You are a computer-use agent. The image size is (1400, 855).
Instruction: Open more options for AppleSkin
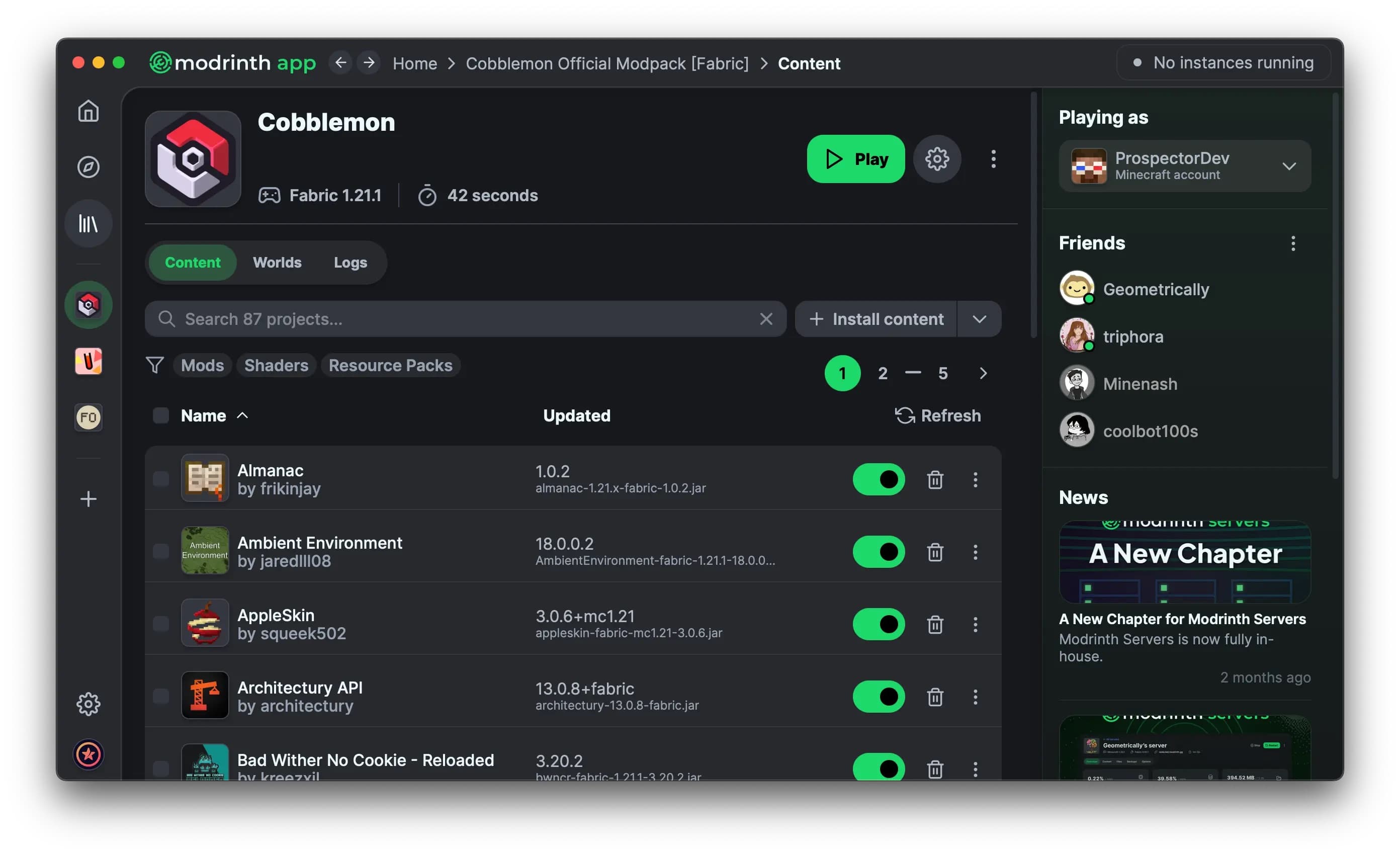pyautogui.click(x=976, y=625)
